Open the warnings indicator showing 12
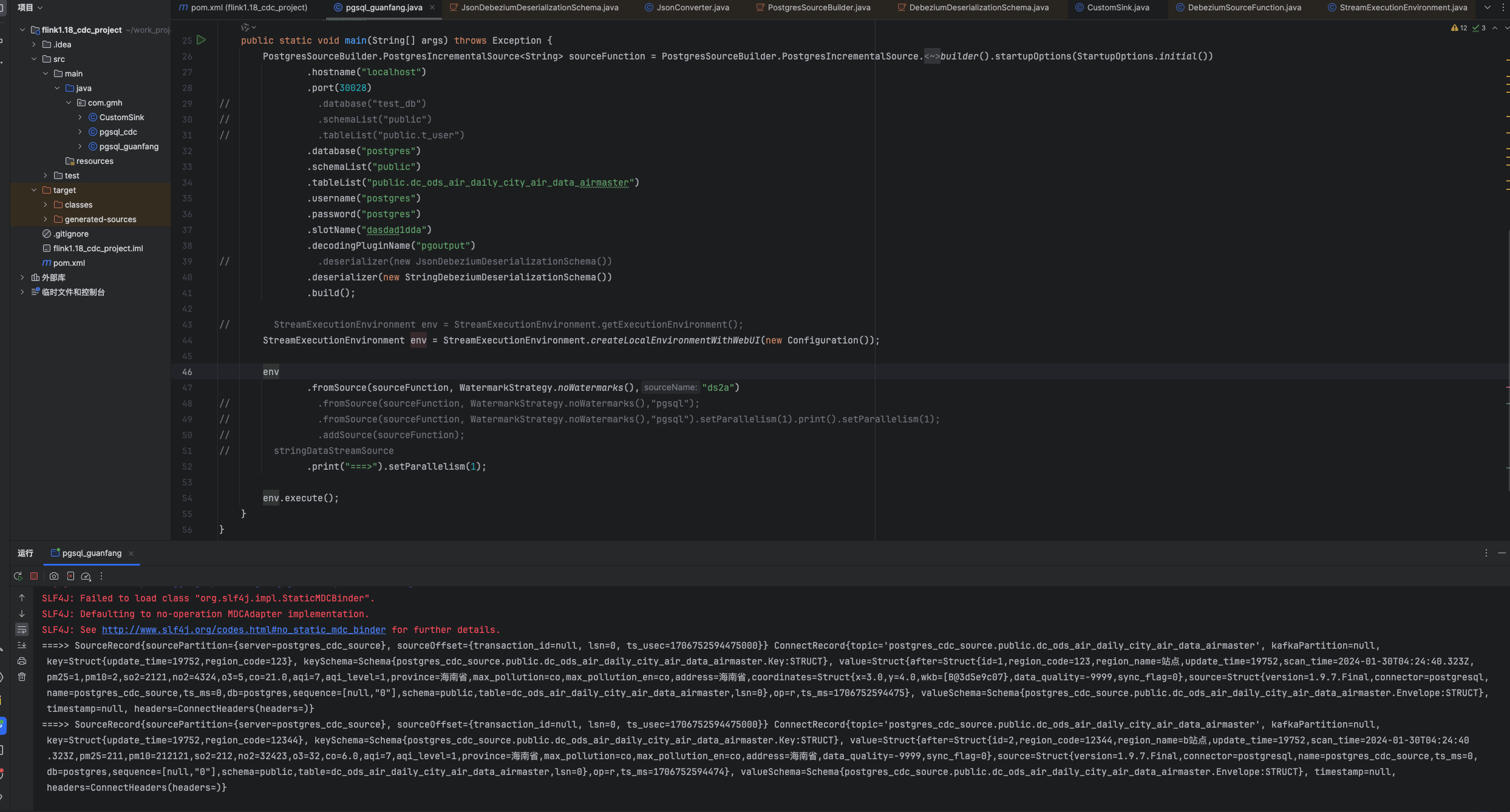 (1458, 28)
